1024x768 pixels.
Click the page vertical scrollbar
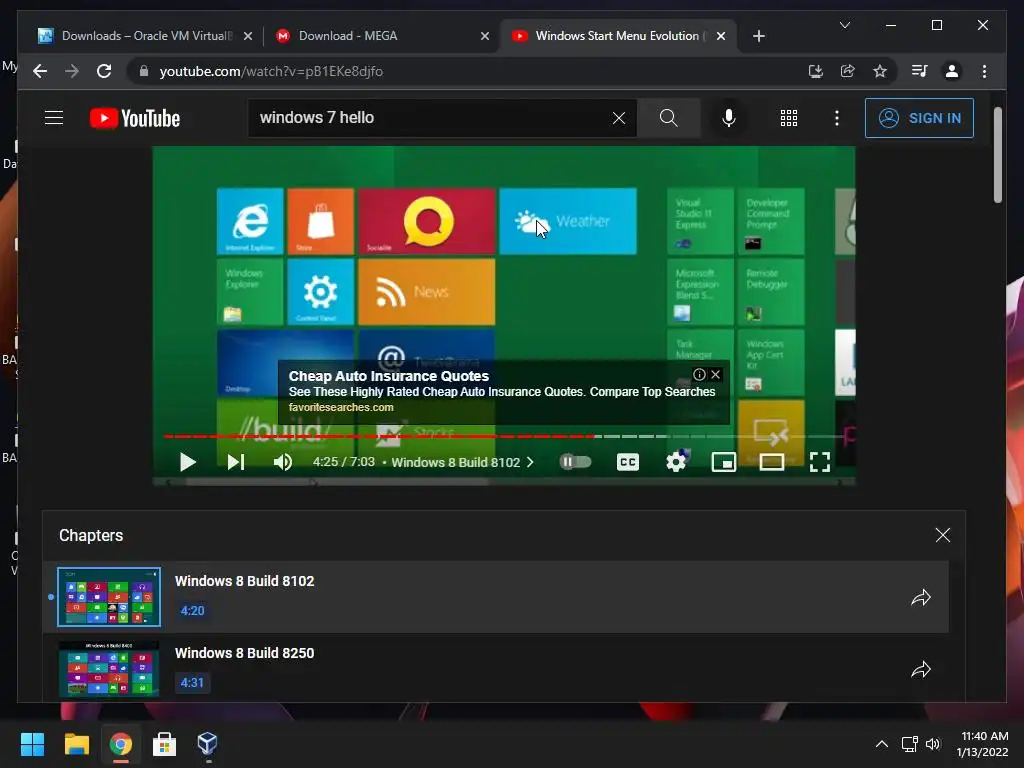[997, 155]
